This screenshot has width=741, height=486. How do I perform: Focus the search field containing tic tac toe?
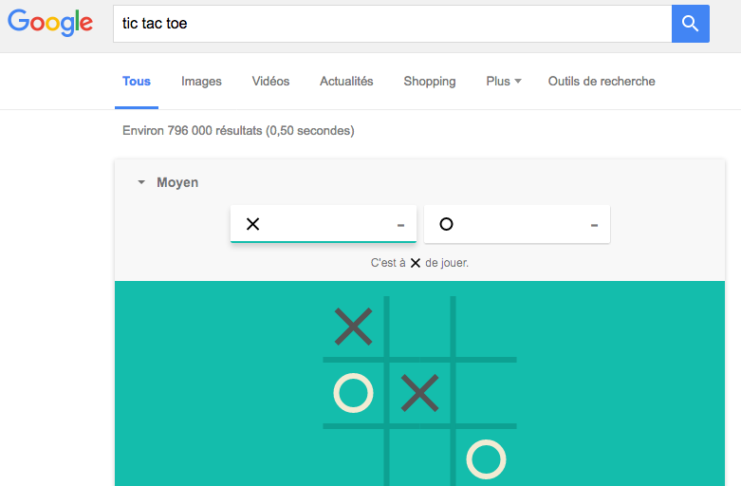(392, 24)
